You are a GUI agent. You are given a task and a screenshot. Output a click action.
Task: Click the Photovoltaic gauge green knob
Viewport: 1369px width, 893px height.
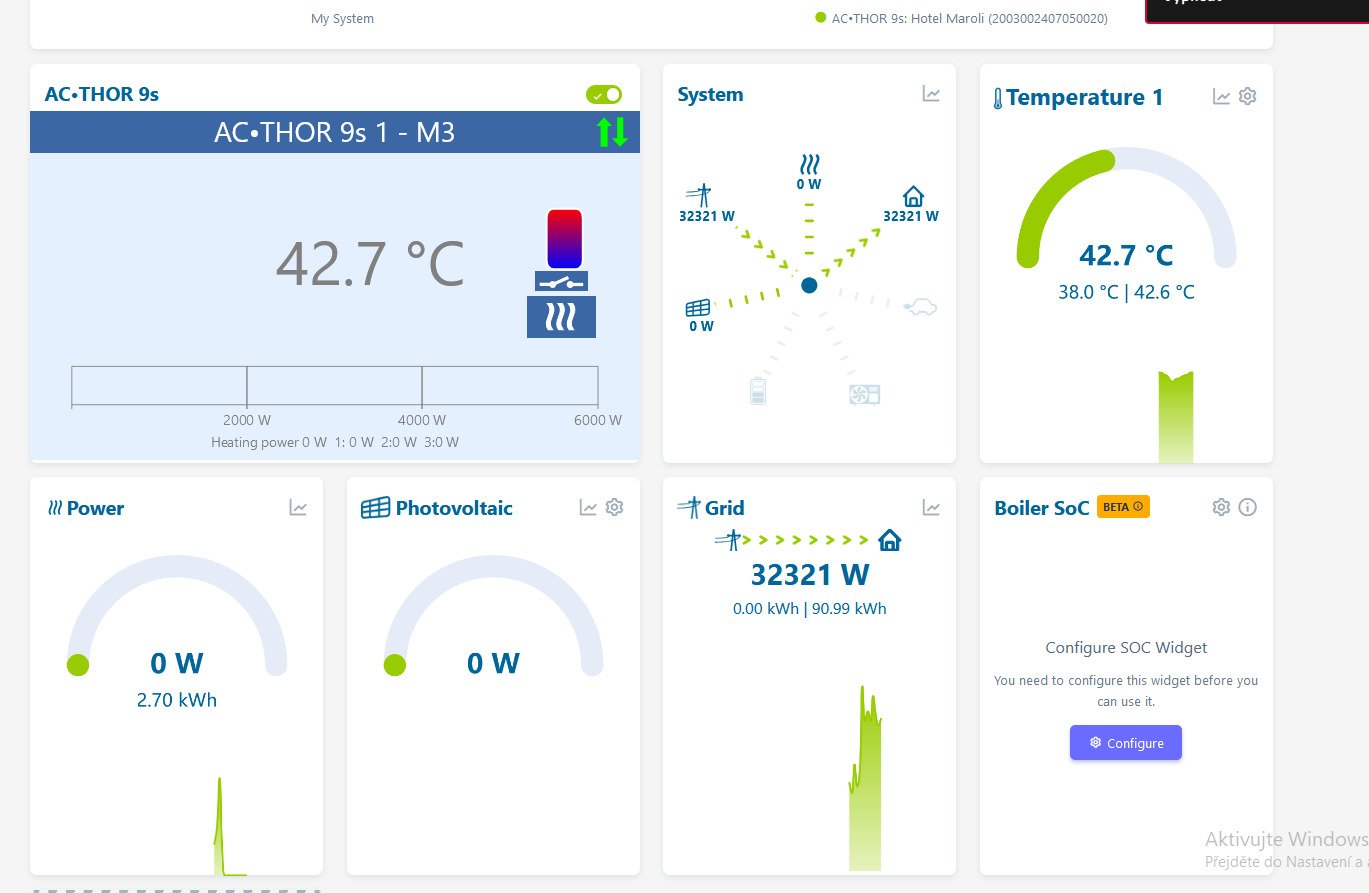point(394,665)
